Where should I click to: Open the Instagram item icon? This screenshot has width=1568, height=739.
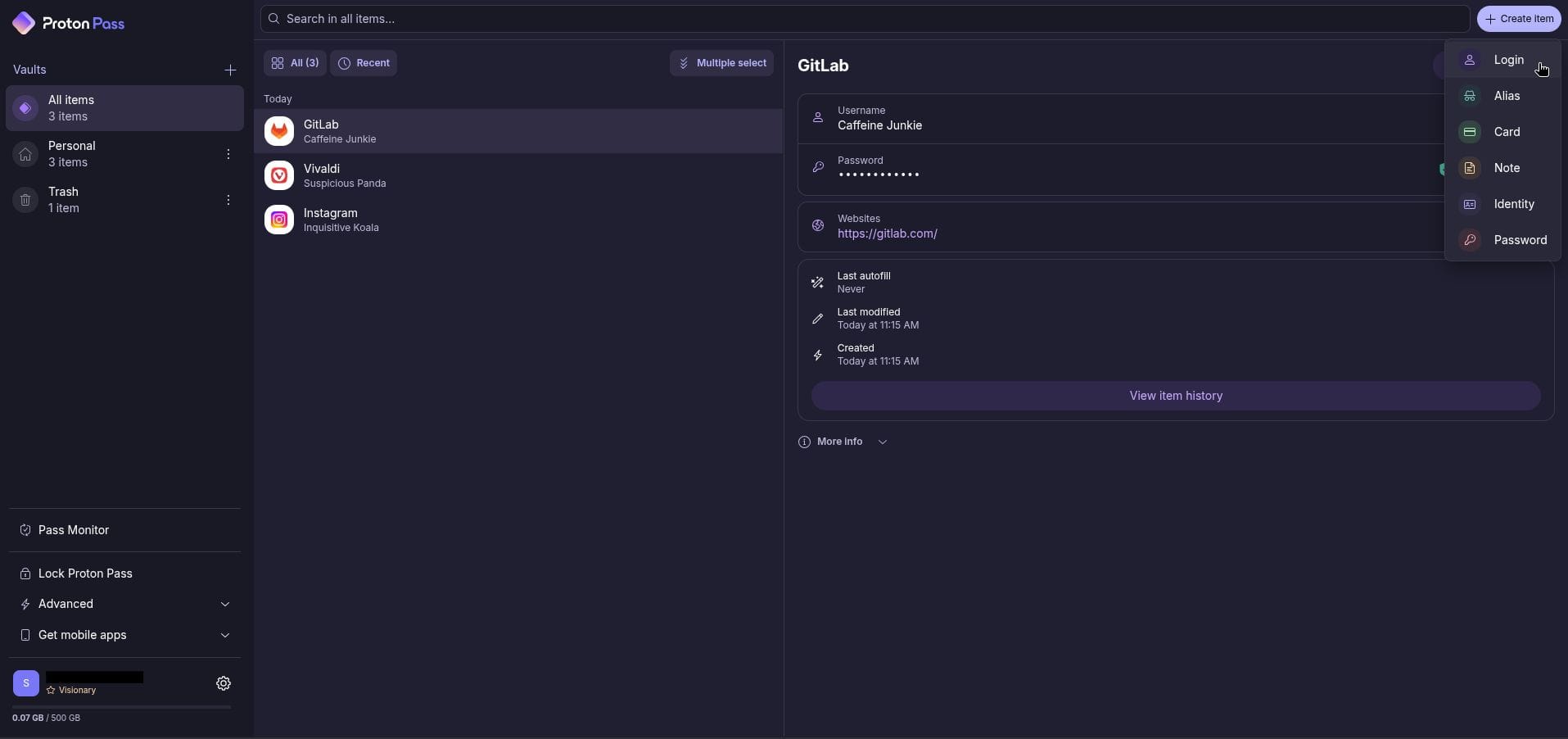coord(279,220)
